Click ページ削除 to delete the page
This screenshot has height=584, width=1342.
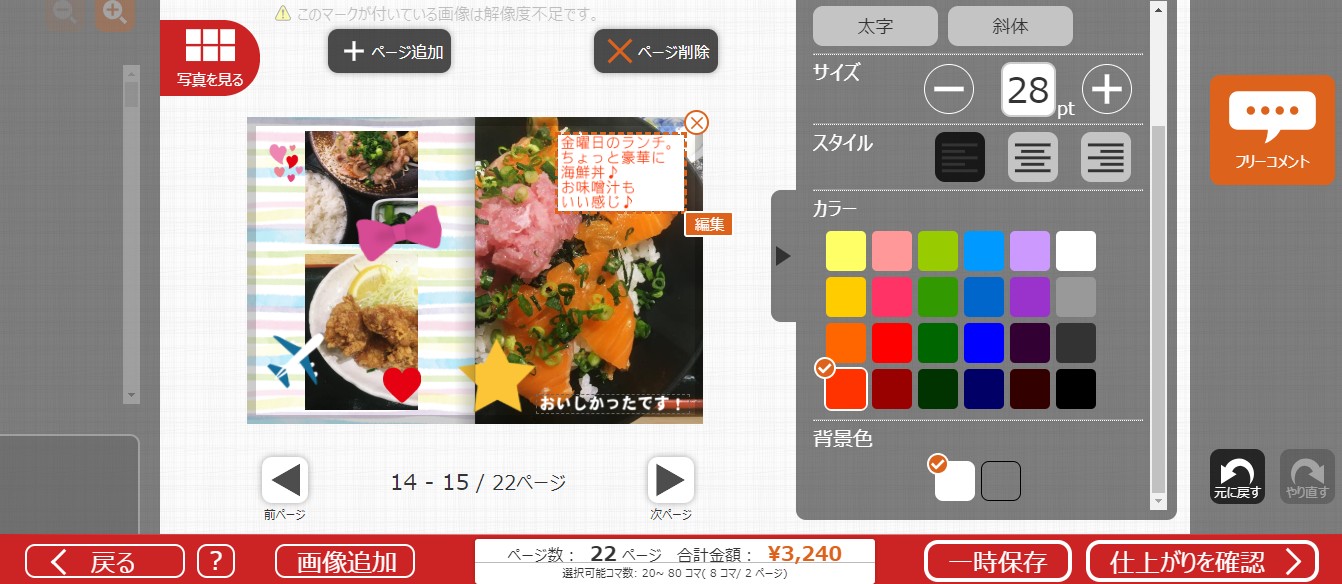(656, 52)
